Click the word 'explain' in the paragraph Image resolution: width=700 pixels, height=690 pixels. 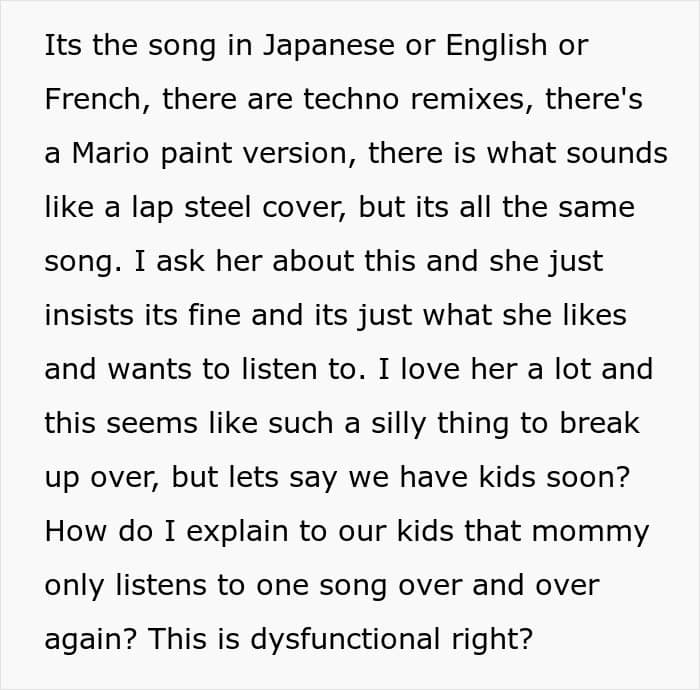click(x=237, y=532)
